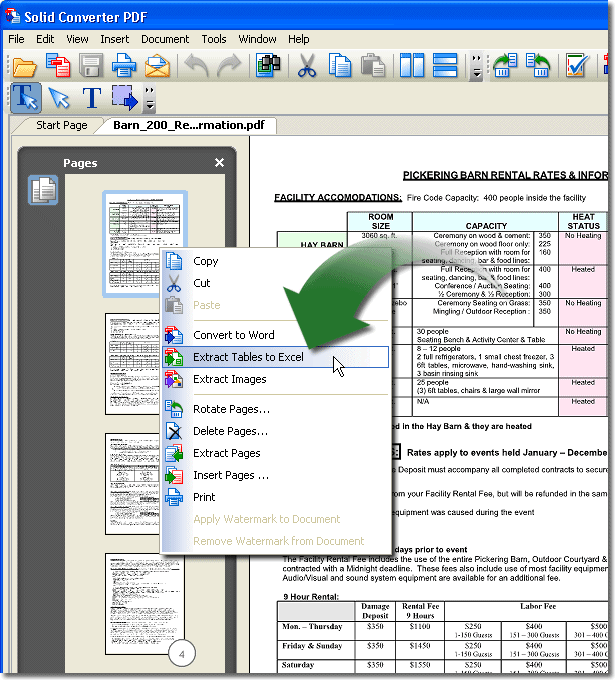616x681 pixels.
Task: Click the Pages panel thumbnail view icon
Action: (43, 190)
